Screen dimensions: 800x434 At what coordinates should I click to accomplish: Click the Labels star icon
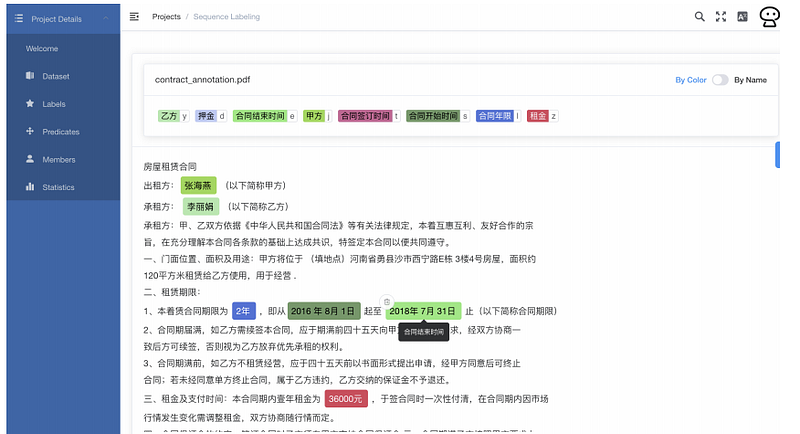pos(30,104)
